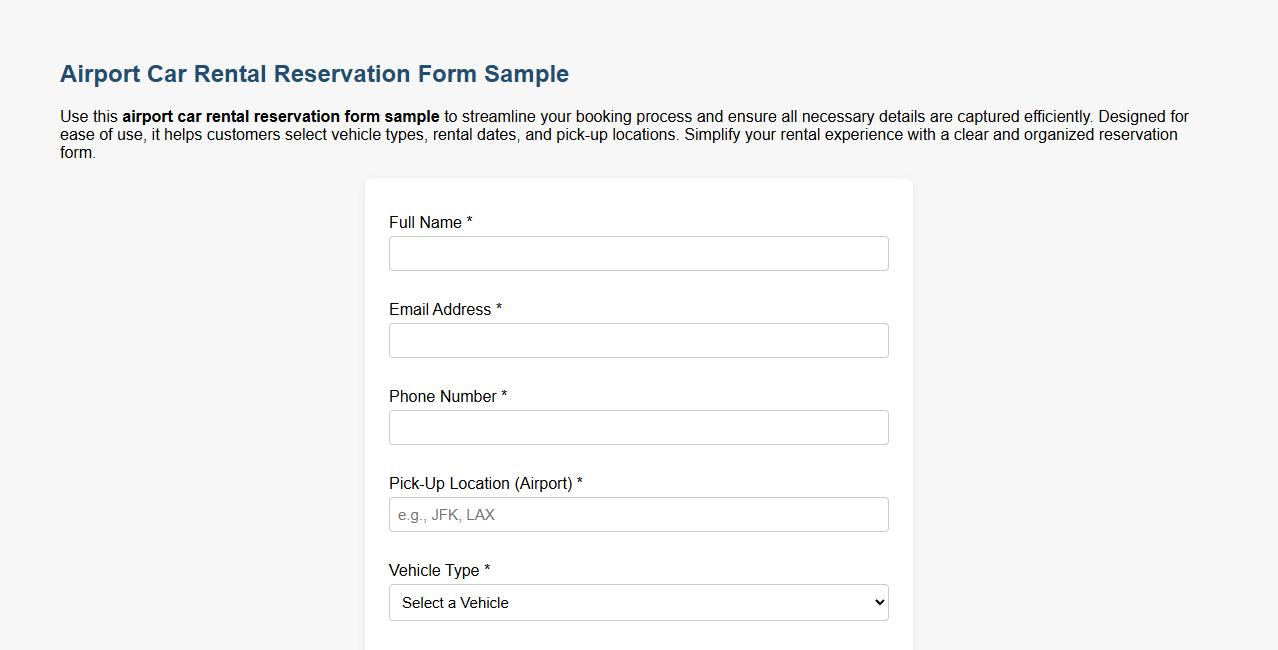Image resolution: width=1278 pixels, height=650 pixels.
Task: Click the Phone Number input field
Action: [638, 427]
